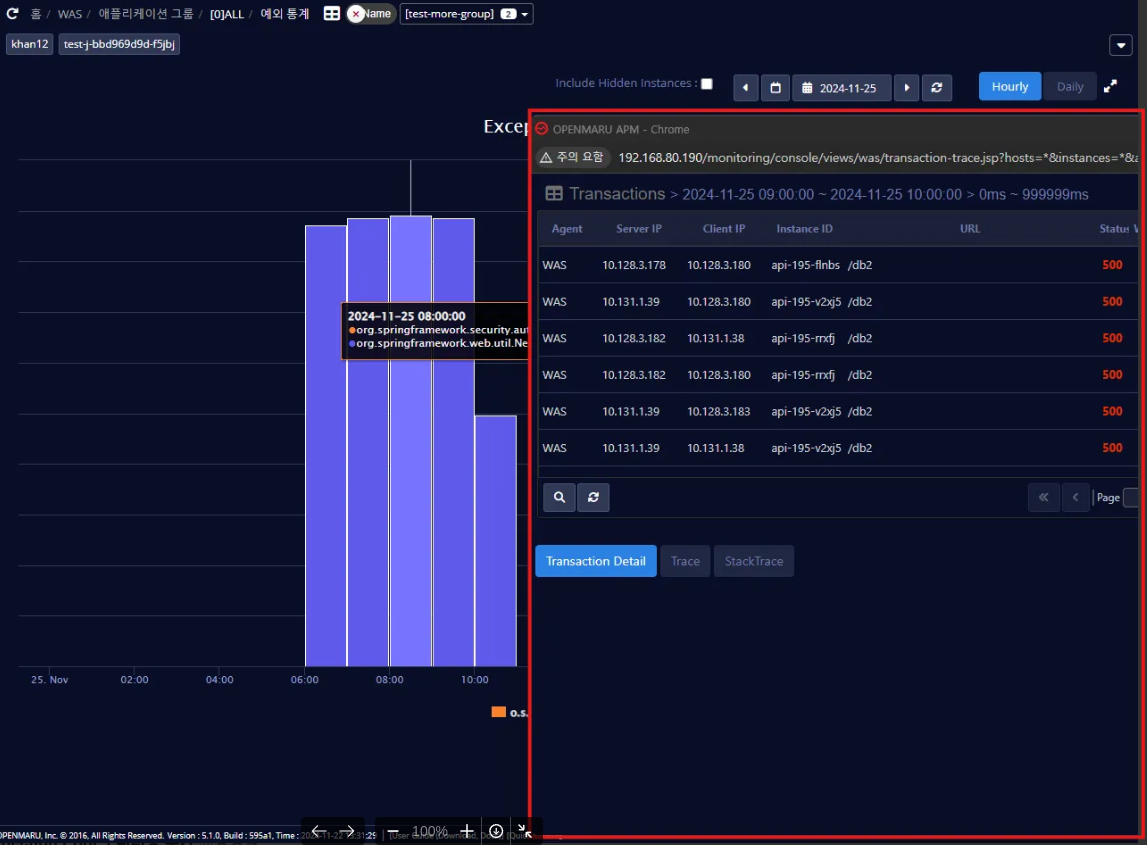Expand the instance list dropdown arrow
The height and width of the screenshot is (845, 1147).
click(1120, 45)
